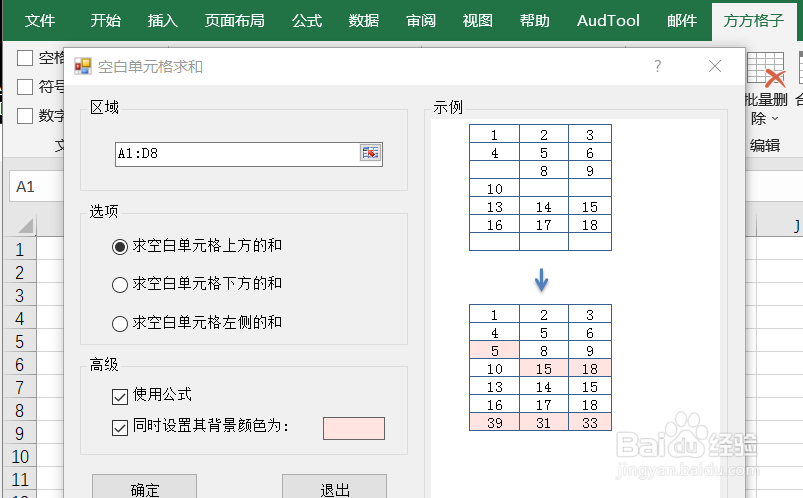Click the dialog help question mark

pos(658,66)
